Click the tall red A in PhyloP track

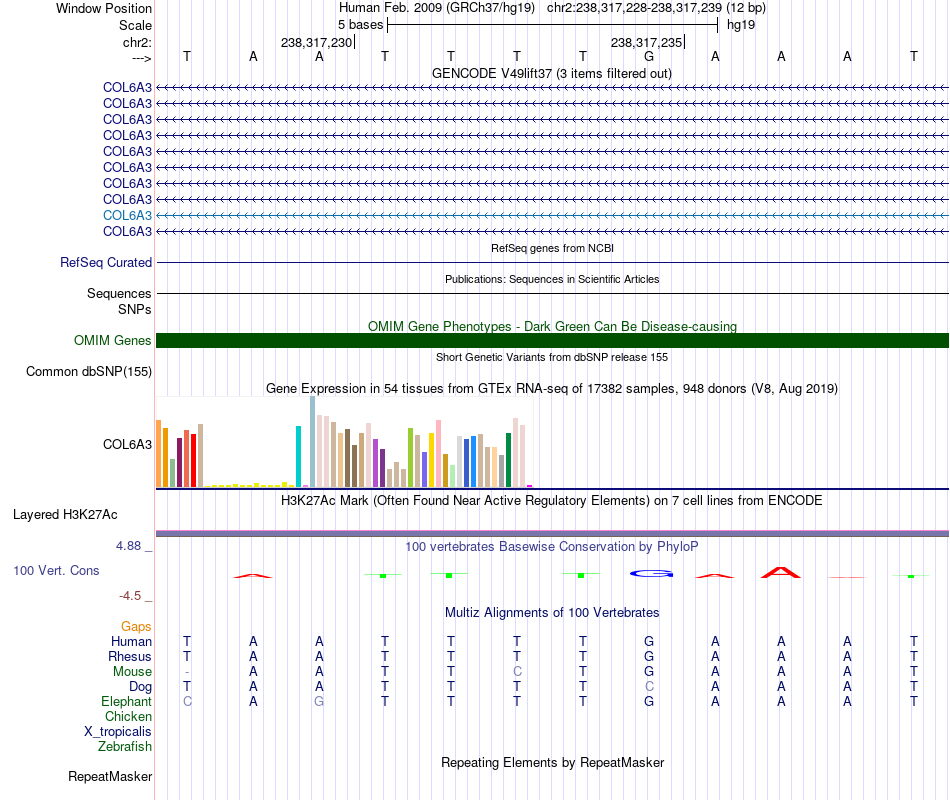coord(781,572)
